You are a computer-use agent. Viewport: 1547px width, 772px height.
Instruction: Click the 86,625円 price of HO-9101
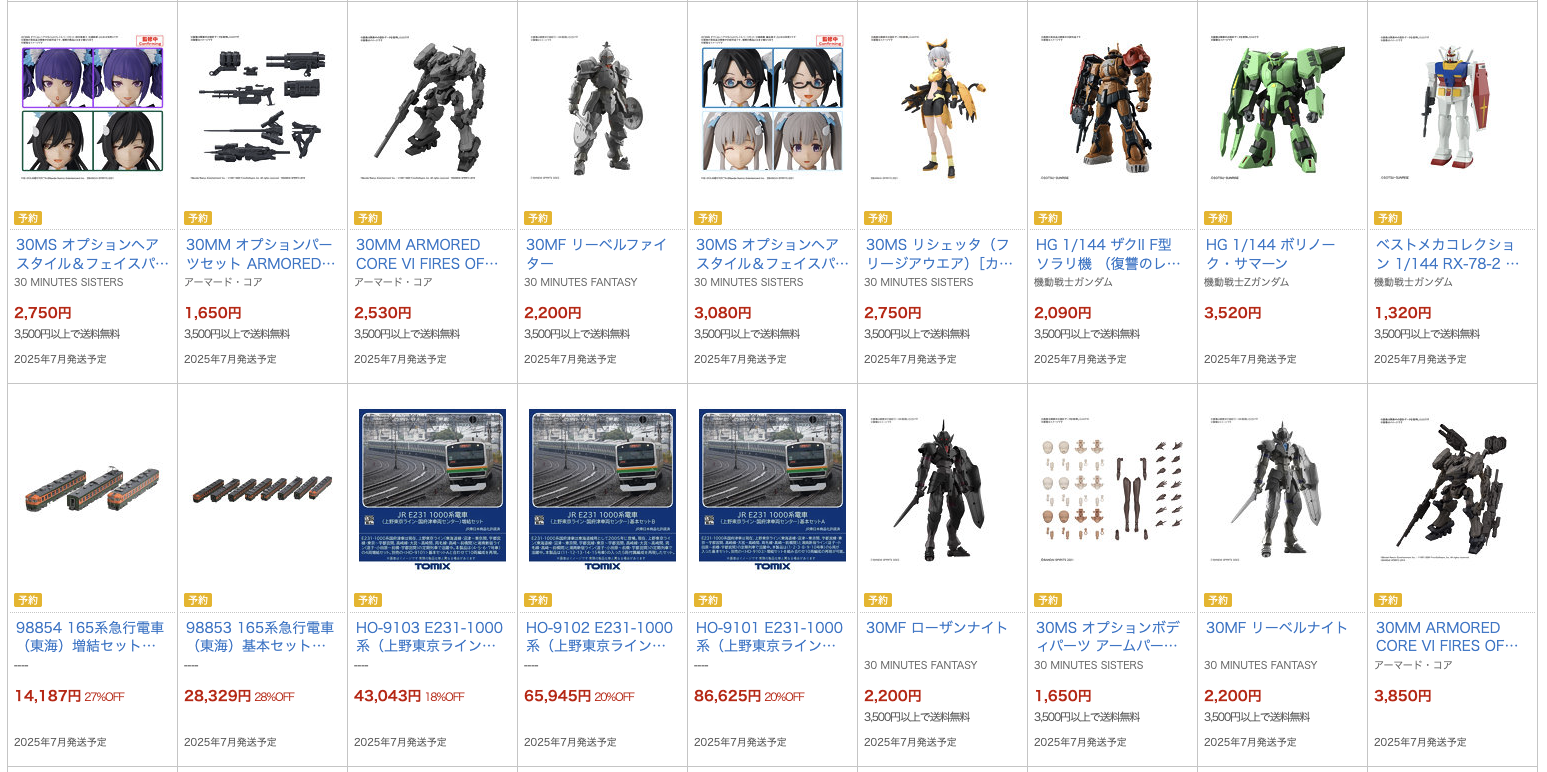coord(727,696)
